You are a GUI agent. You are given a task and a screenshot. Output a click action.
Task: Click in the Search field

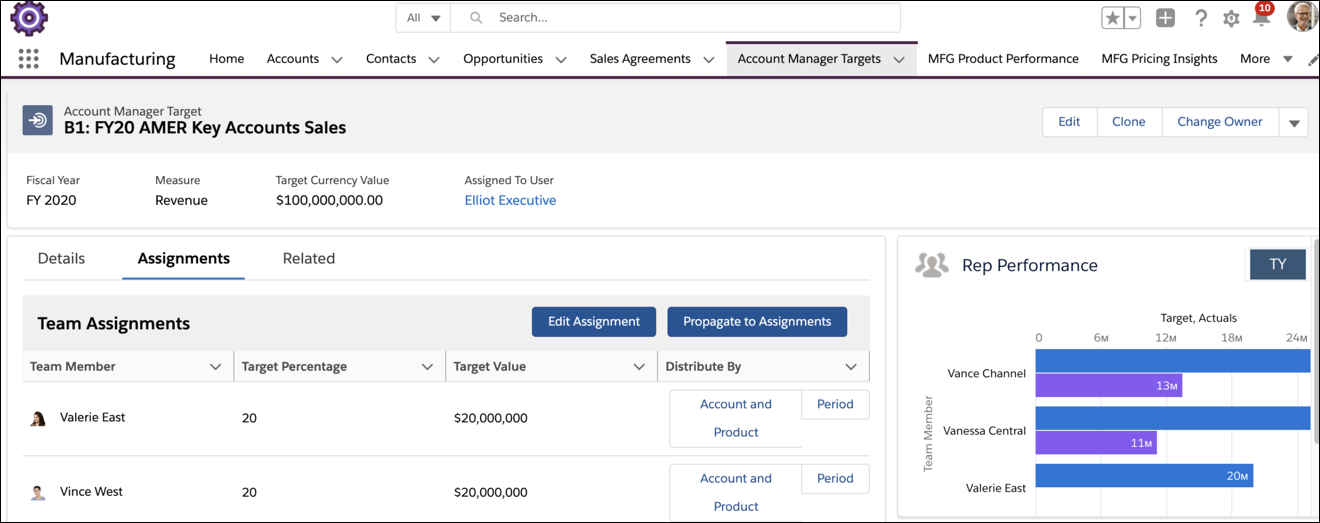675,18
